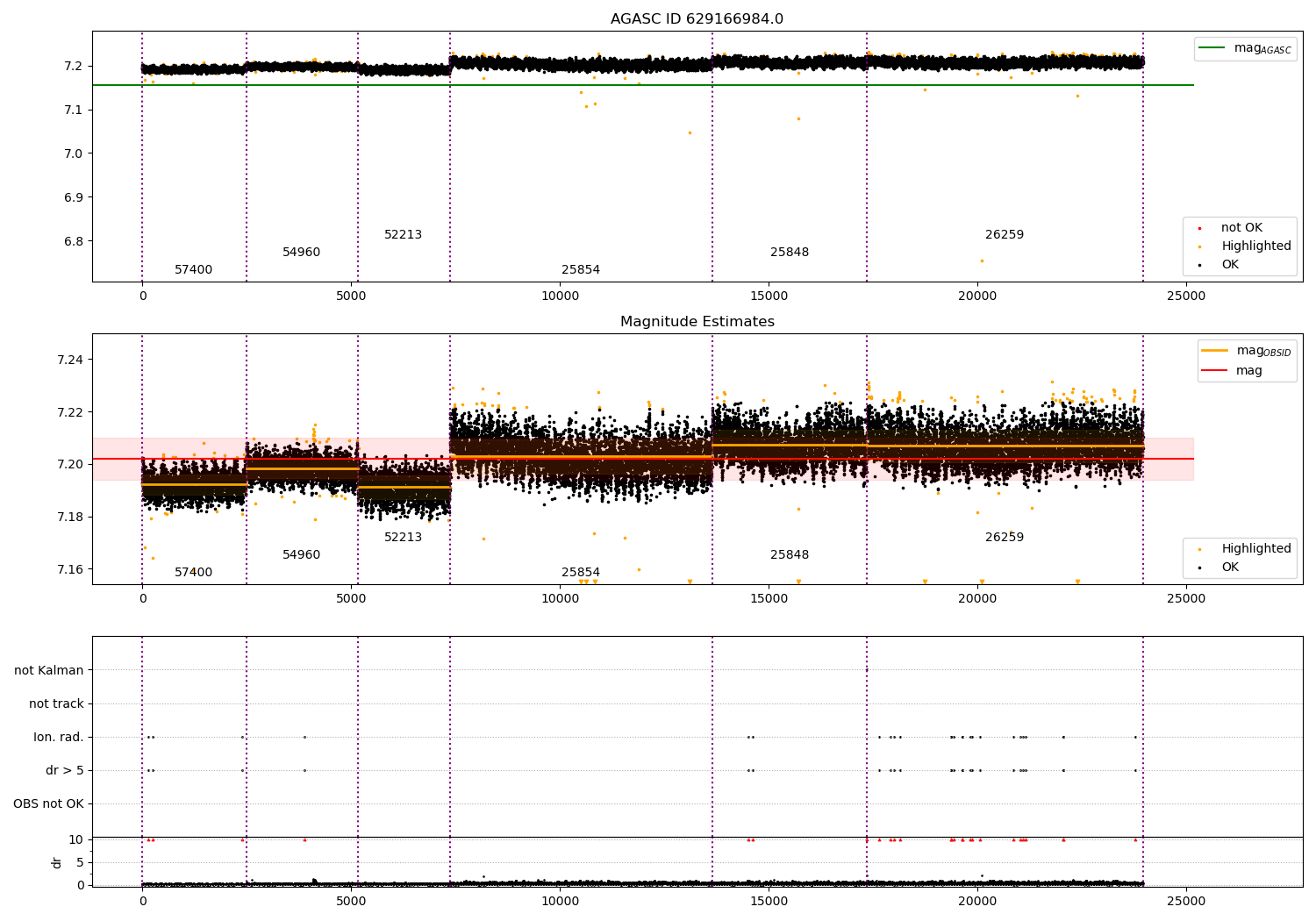Screen dimensions: 1316x921
Task: Click y-axis tick 7.24 on Magnitude Estimates plot
Action: pos(70,360)
